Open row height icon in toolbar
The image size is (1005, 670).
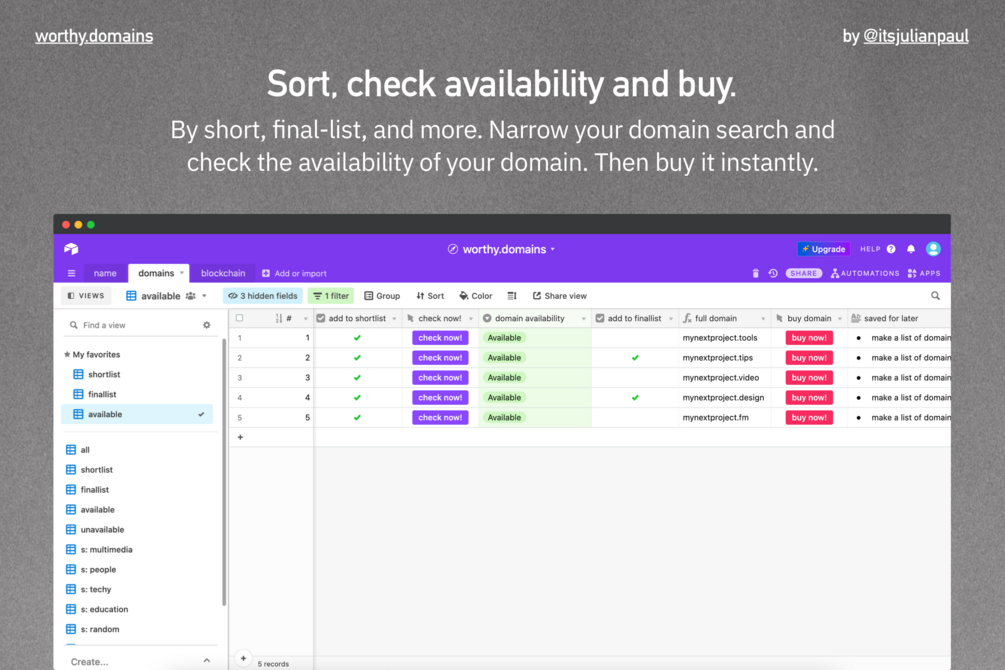coord(511,296)
